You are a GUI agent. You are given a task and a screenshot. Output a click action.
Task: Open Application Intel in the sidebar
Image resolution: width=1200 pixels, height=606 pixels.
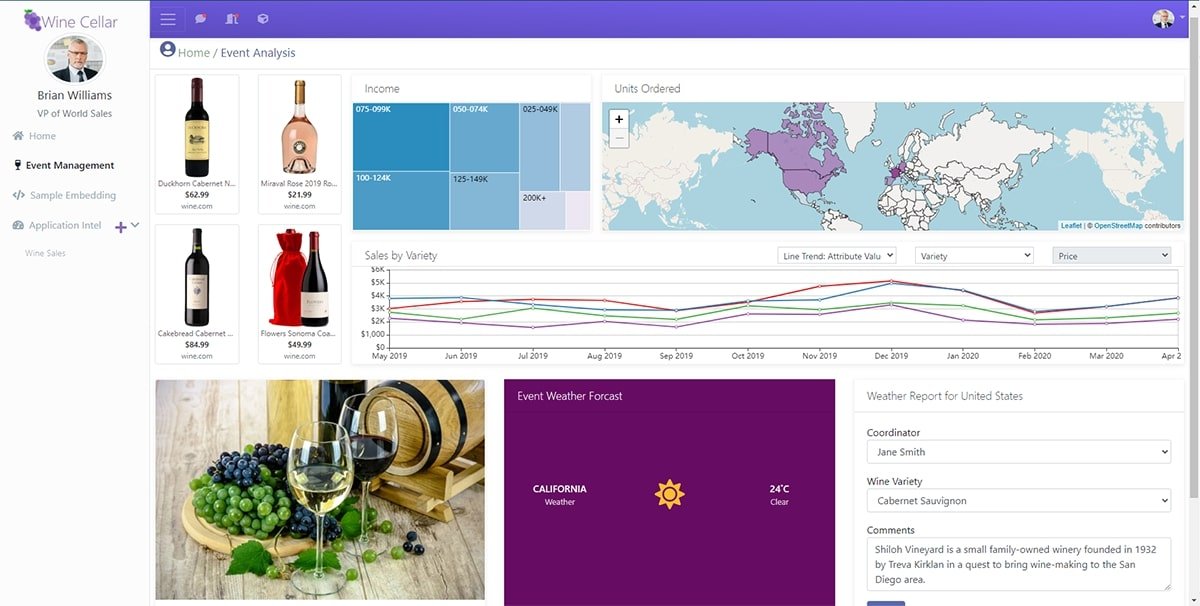point(65,226)
